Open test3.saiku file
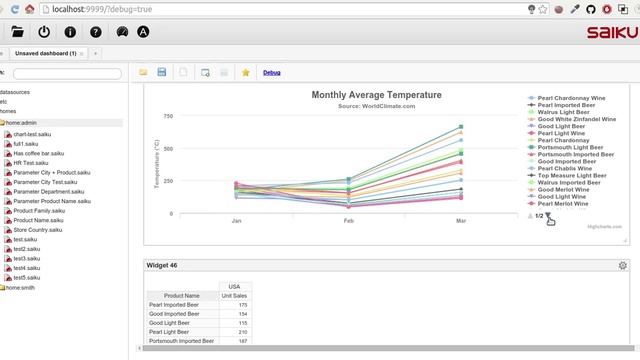 [27, 258]
